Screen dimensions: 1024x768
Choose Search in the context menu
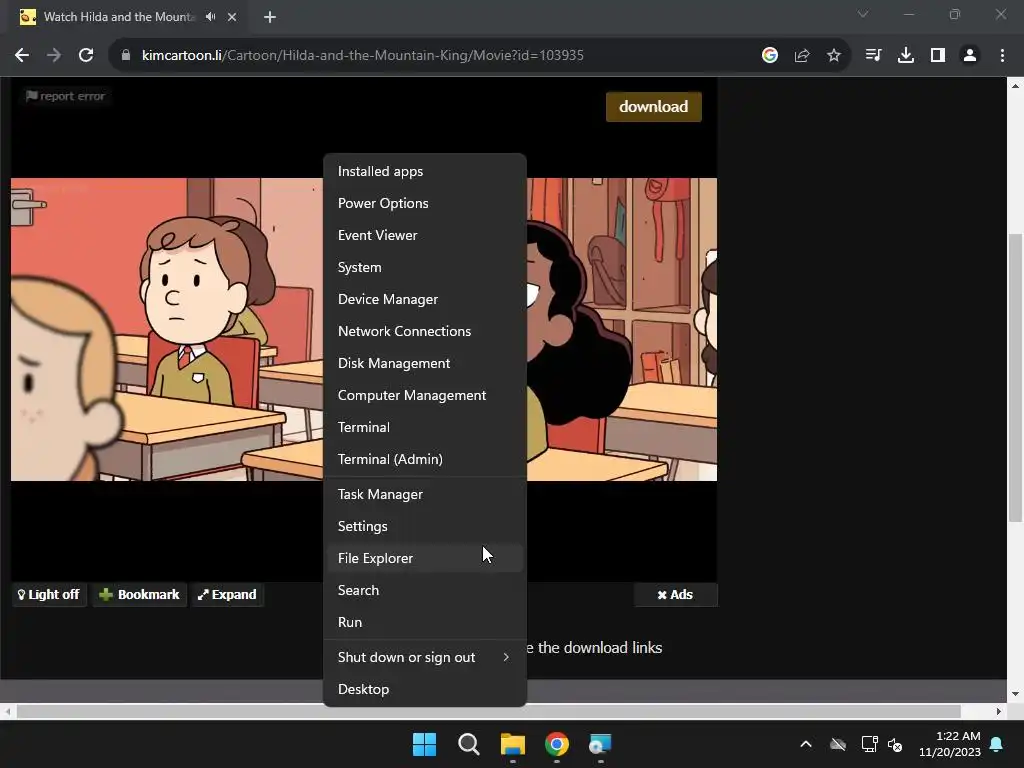pos(425,590)
